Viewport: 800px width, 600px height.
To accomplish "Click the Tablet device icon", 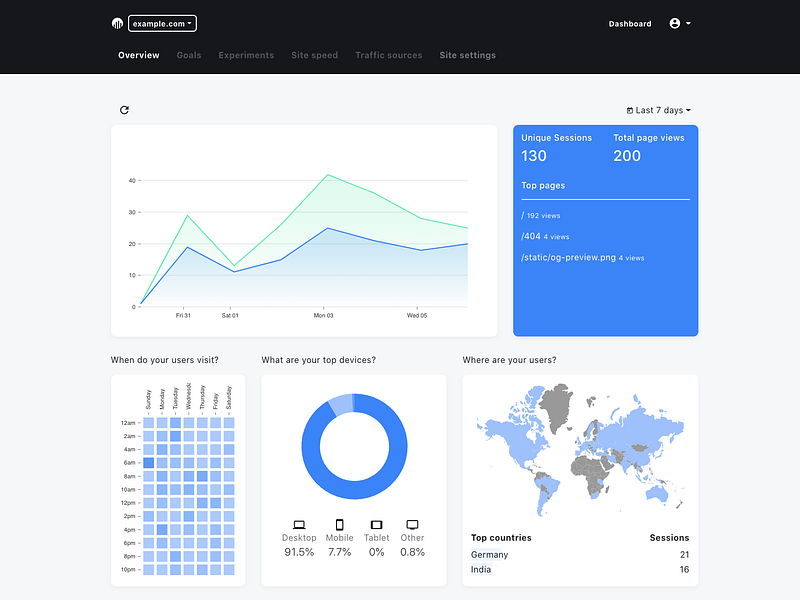I will pos(377,524).
